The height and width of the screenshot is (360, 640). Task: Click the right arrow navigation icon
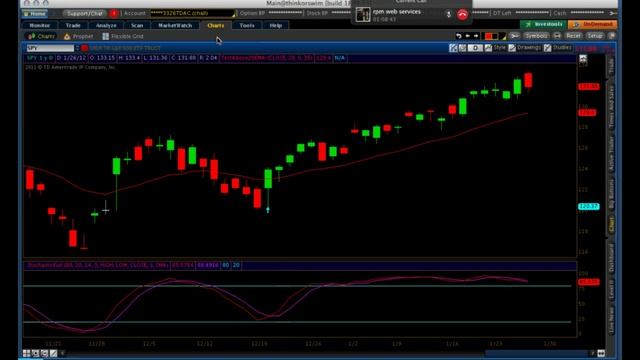[x=476, y=36]
